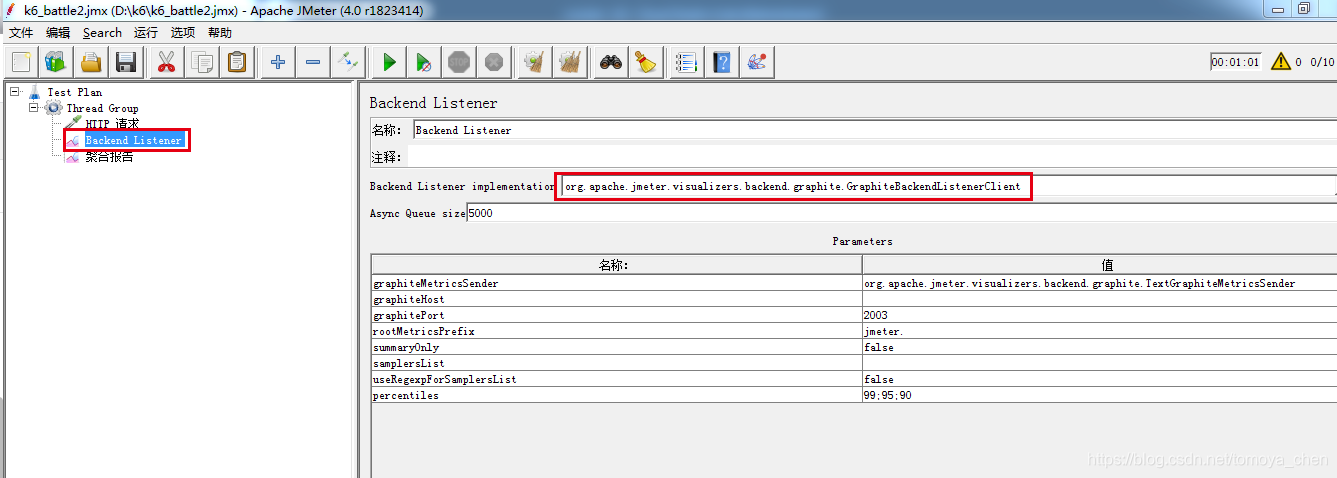Open the 运行 menu
1337x478 pixels.
(x=146, y=32)
